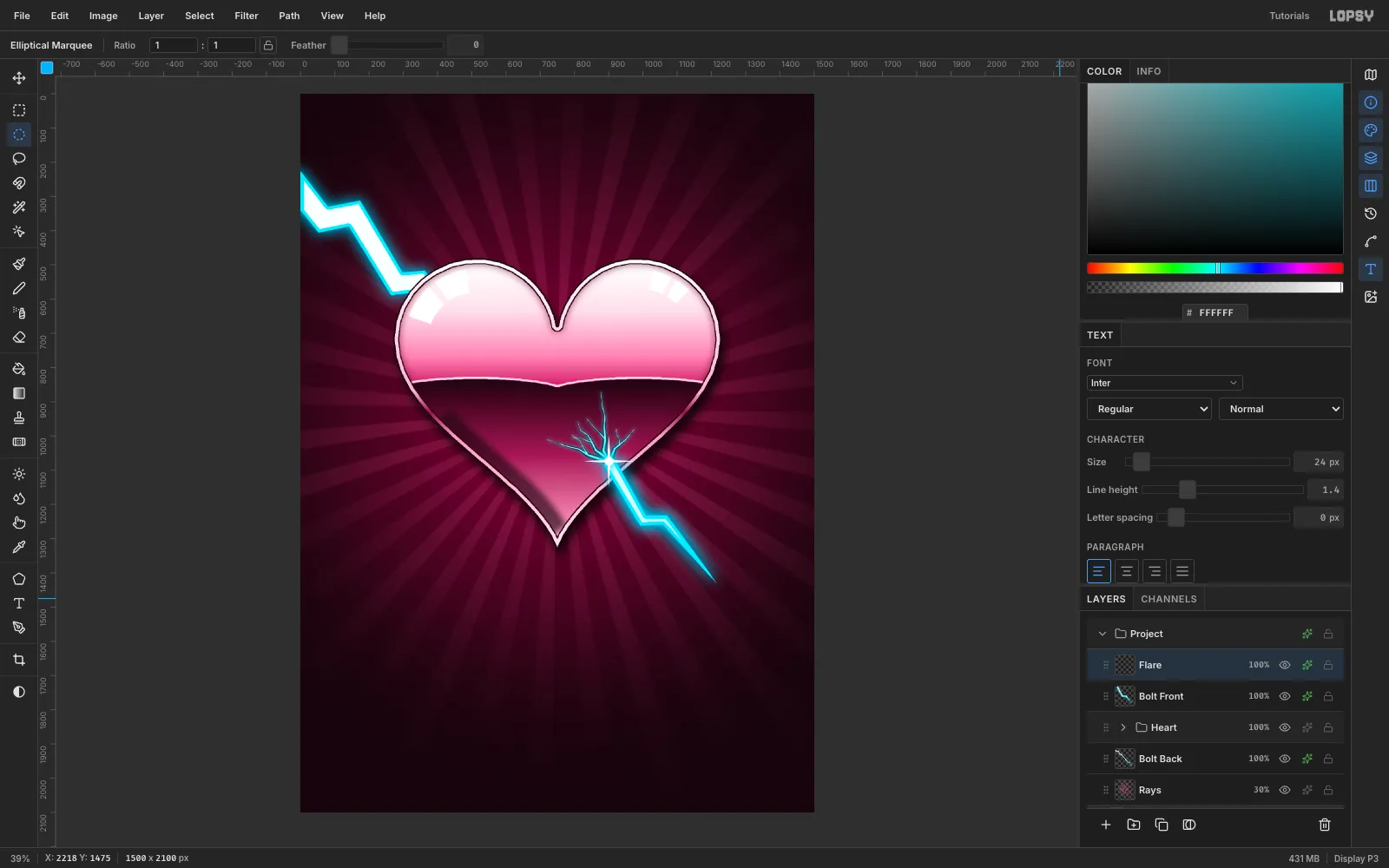
Task: Hide the Flare layer
Action: point(1285,665)
